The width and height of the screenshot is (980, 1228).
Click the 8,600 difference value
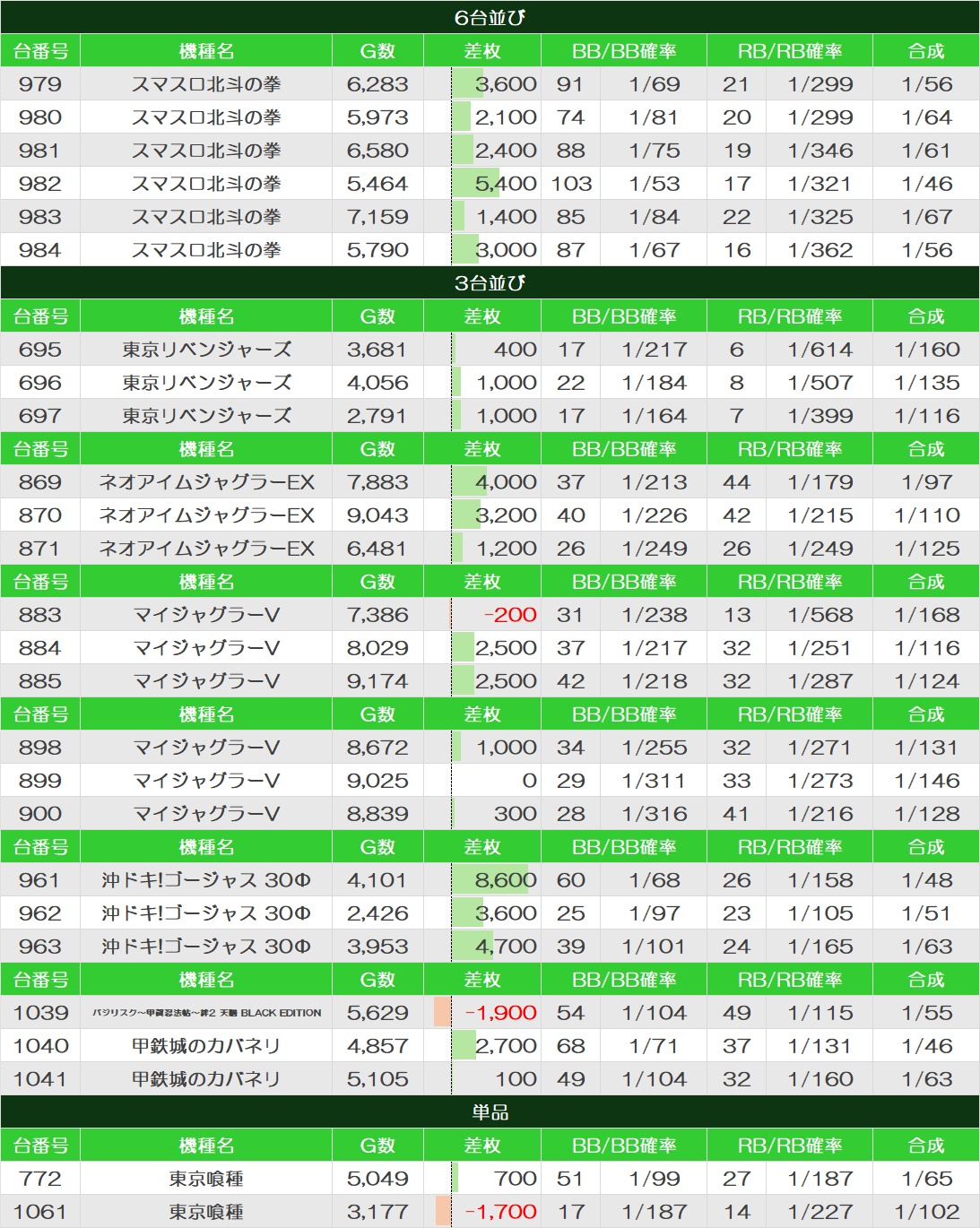pos(506,880)
